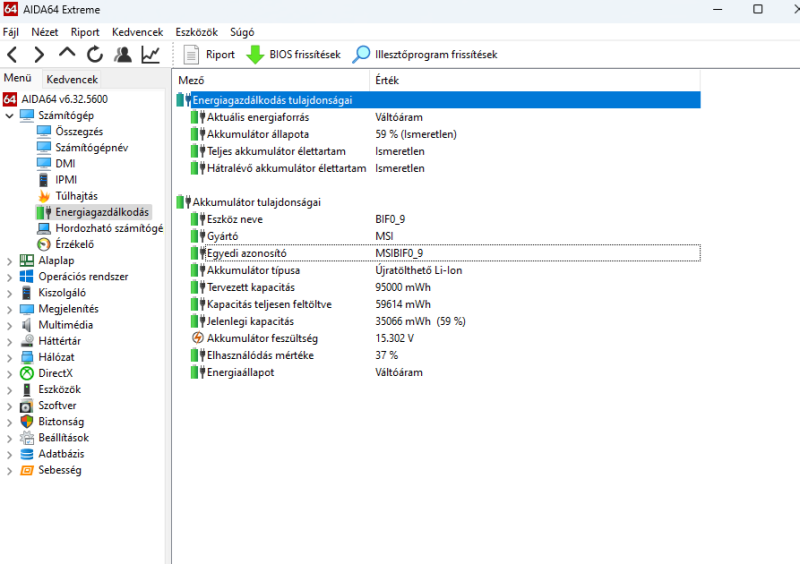Viewport: 800px width, 564px height.
Task: Select the Jelenlegi kapacitás row
Action: click(445, 321)
